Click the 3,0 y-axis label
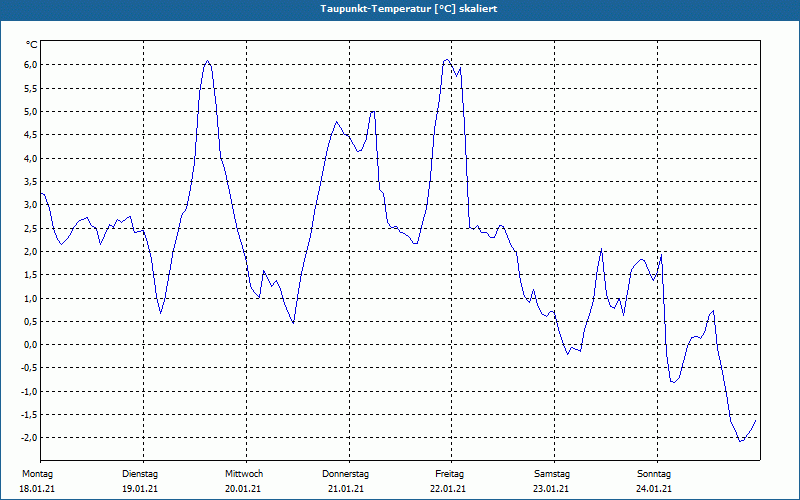 (x=30, y=205)
